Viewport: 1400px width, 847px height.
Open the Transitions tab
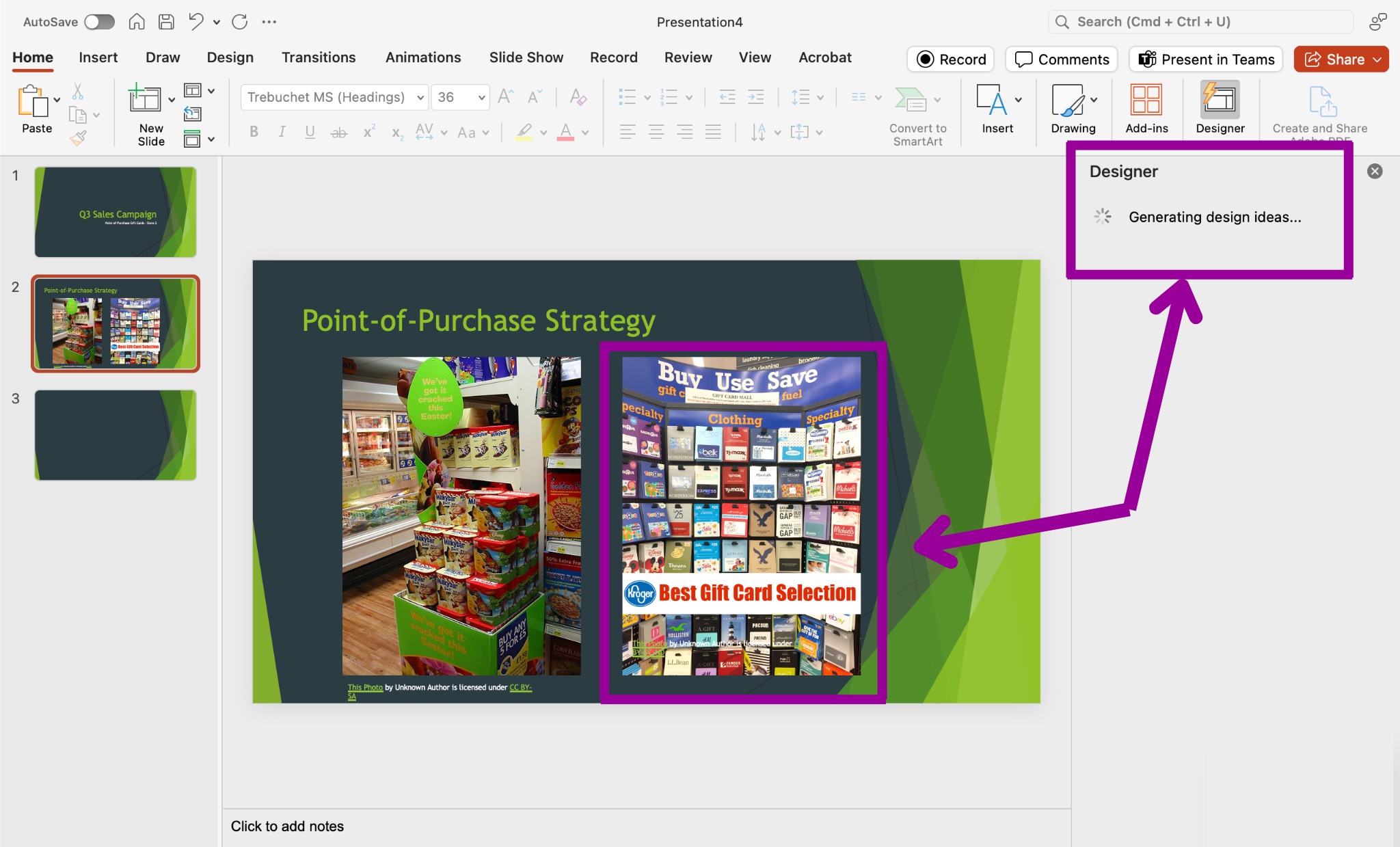(x=319, y=57)
